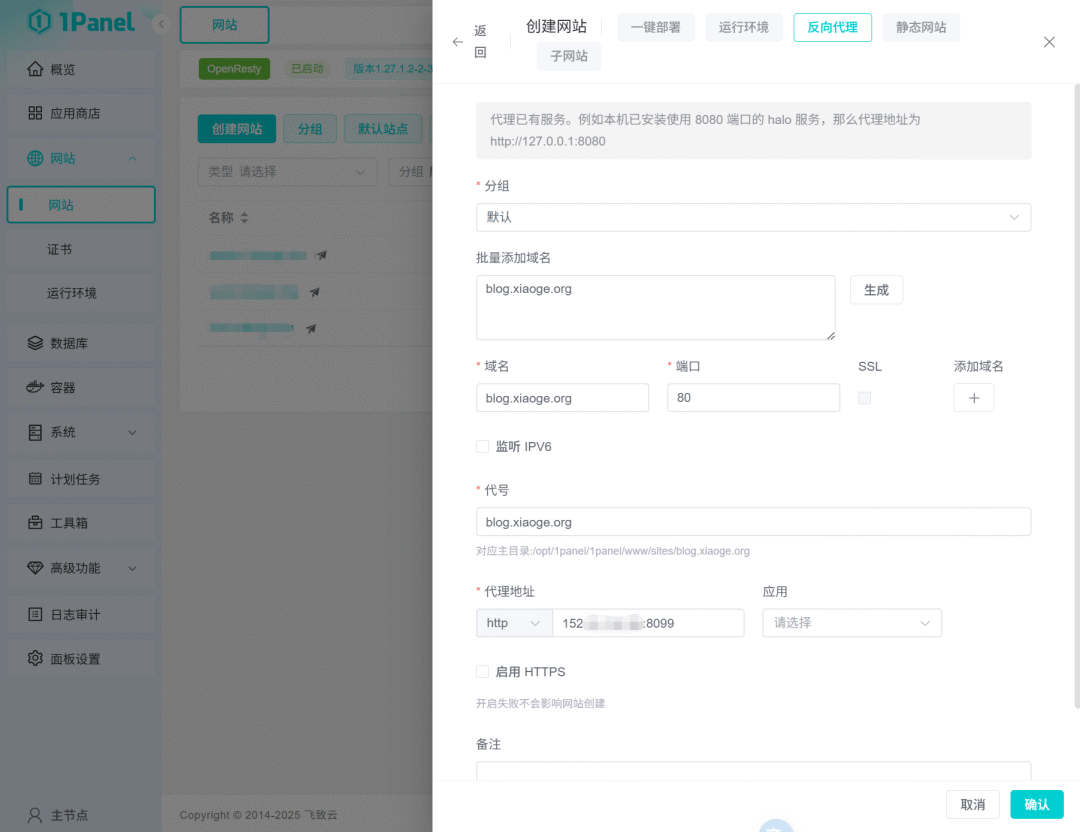Image resolution: width=1080 pixels, height=832 pixels.
Task: Open the 分组 dropdown showing 默认
Action: pyautogui.click(x=753, y=217)
